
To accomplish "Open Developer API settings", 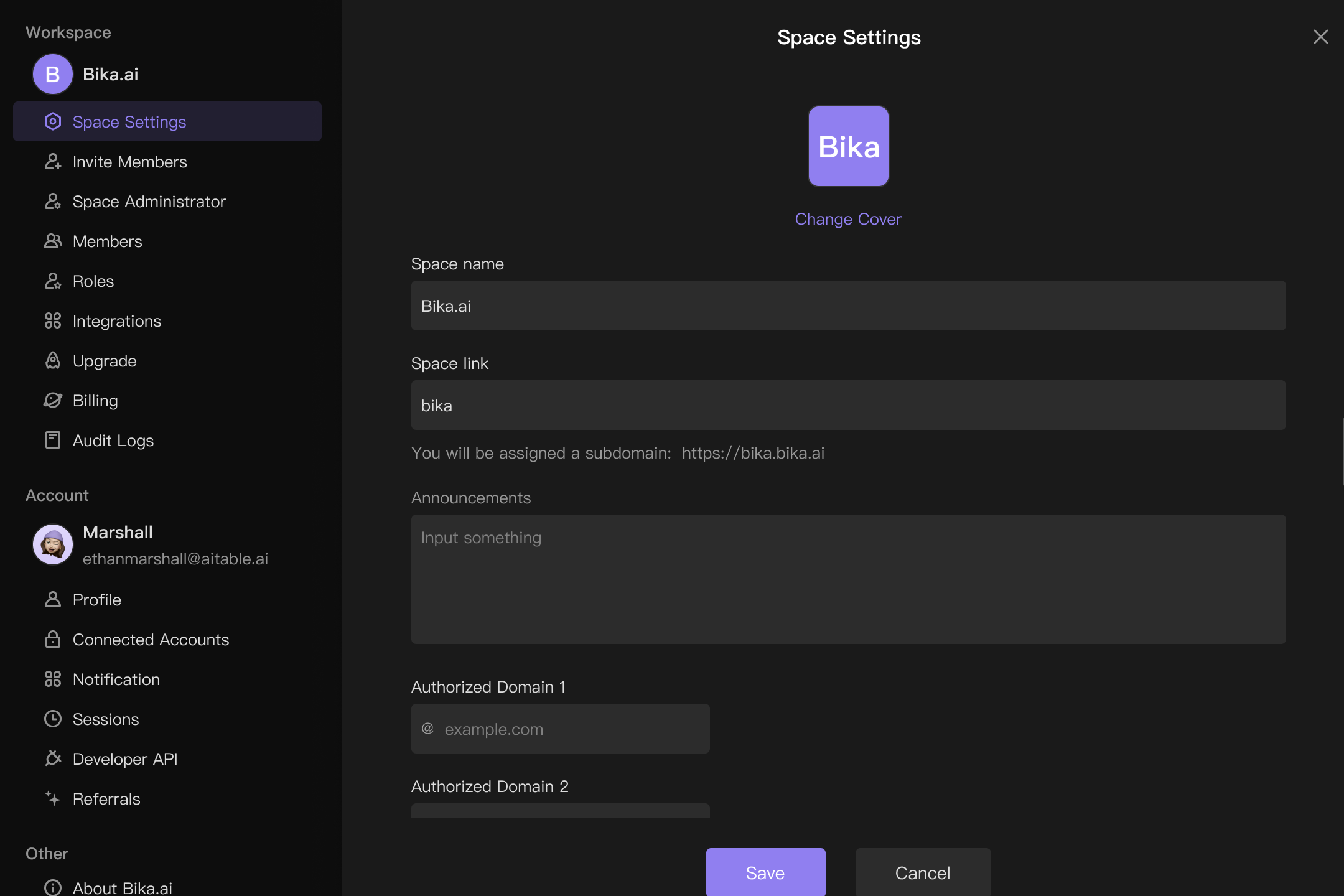I will tap(167, 758).
